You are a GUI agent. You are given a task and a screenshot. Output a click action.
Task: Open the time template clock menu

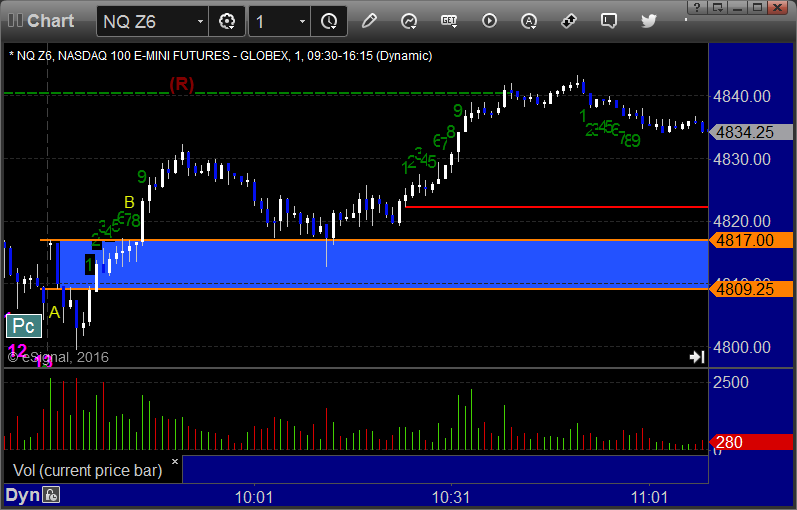329,21
